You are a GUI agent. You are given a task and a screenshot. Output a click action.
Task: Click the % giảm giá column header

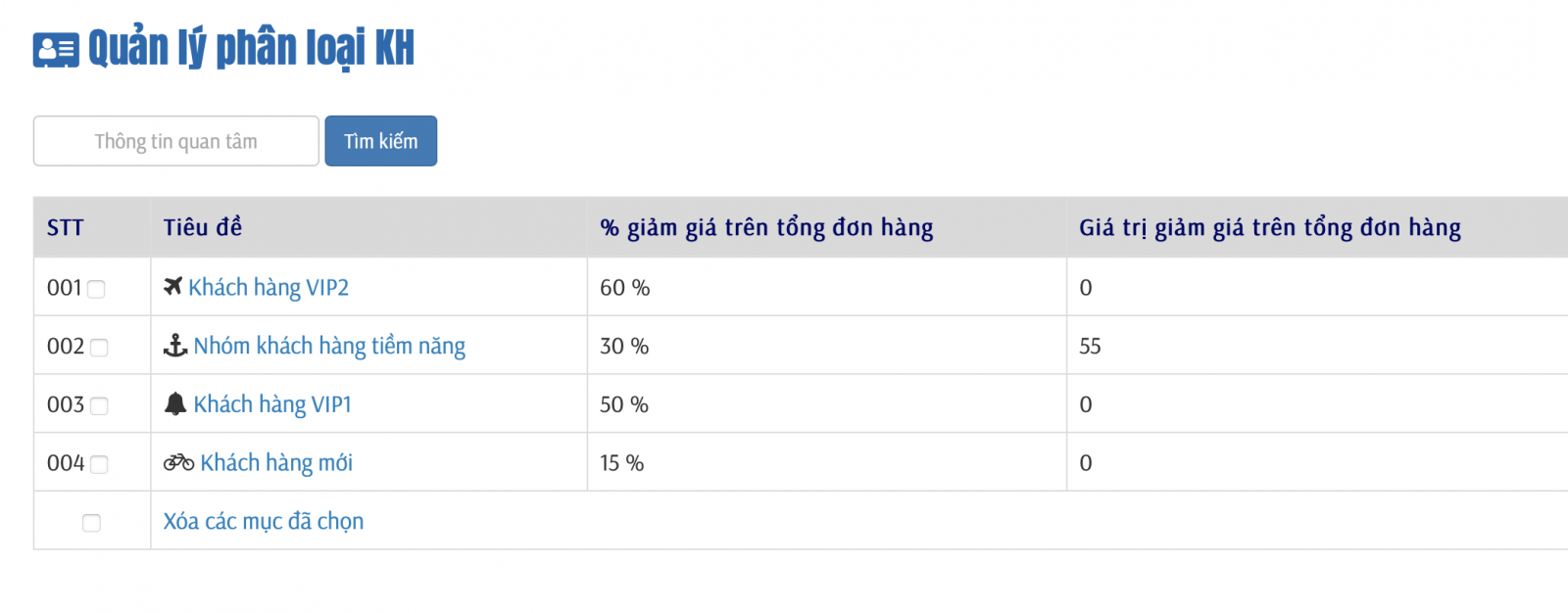click(x=766, y=228)
